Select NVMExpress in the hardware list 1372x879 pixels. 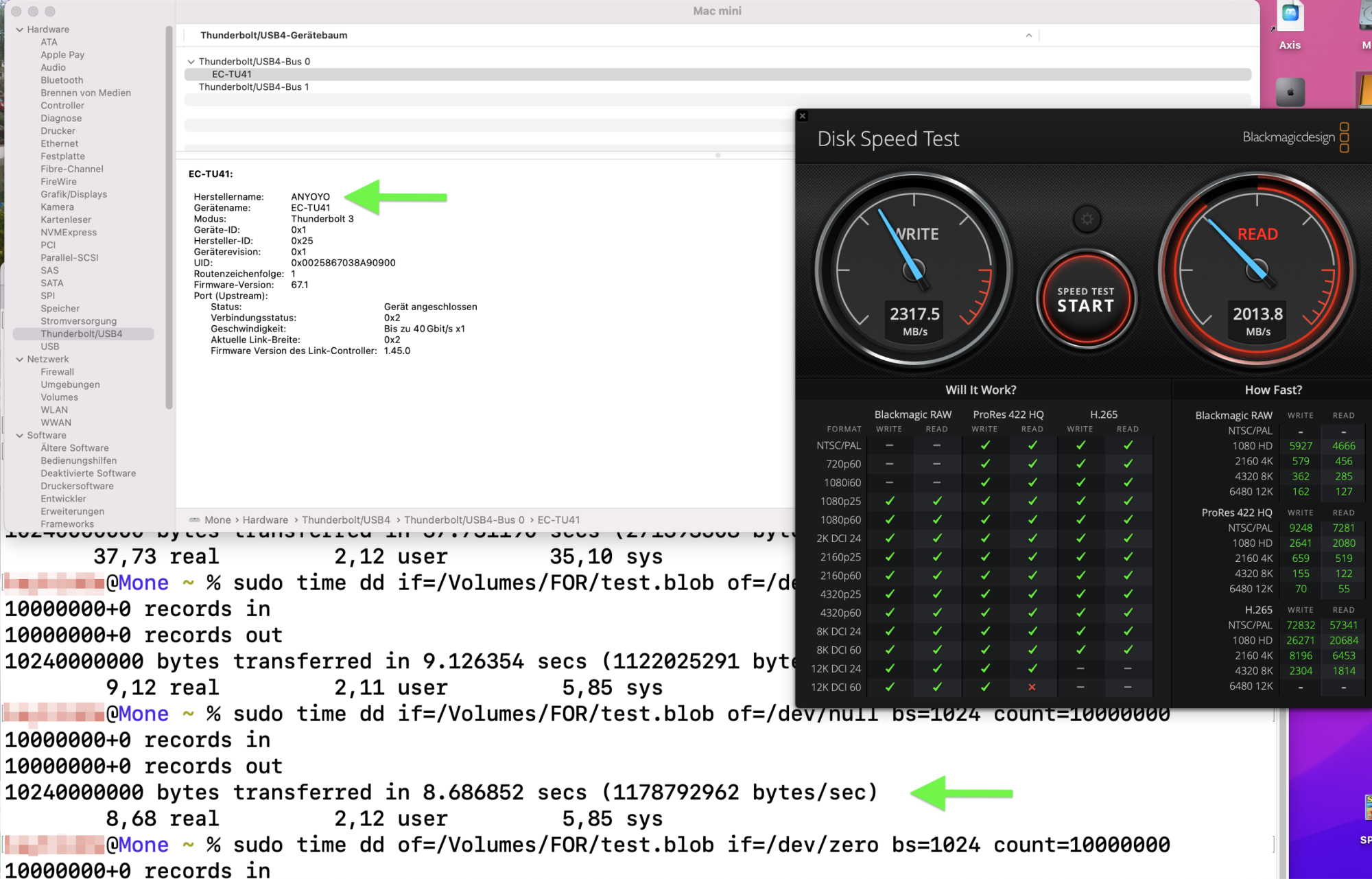tap(69, 233)
